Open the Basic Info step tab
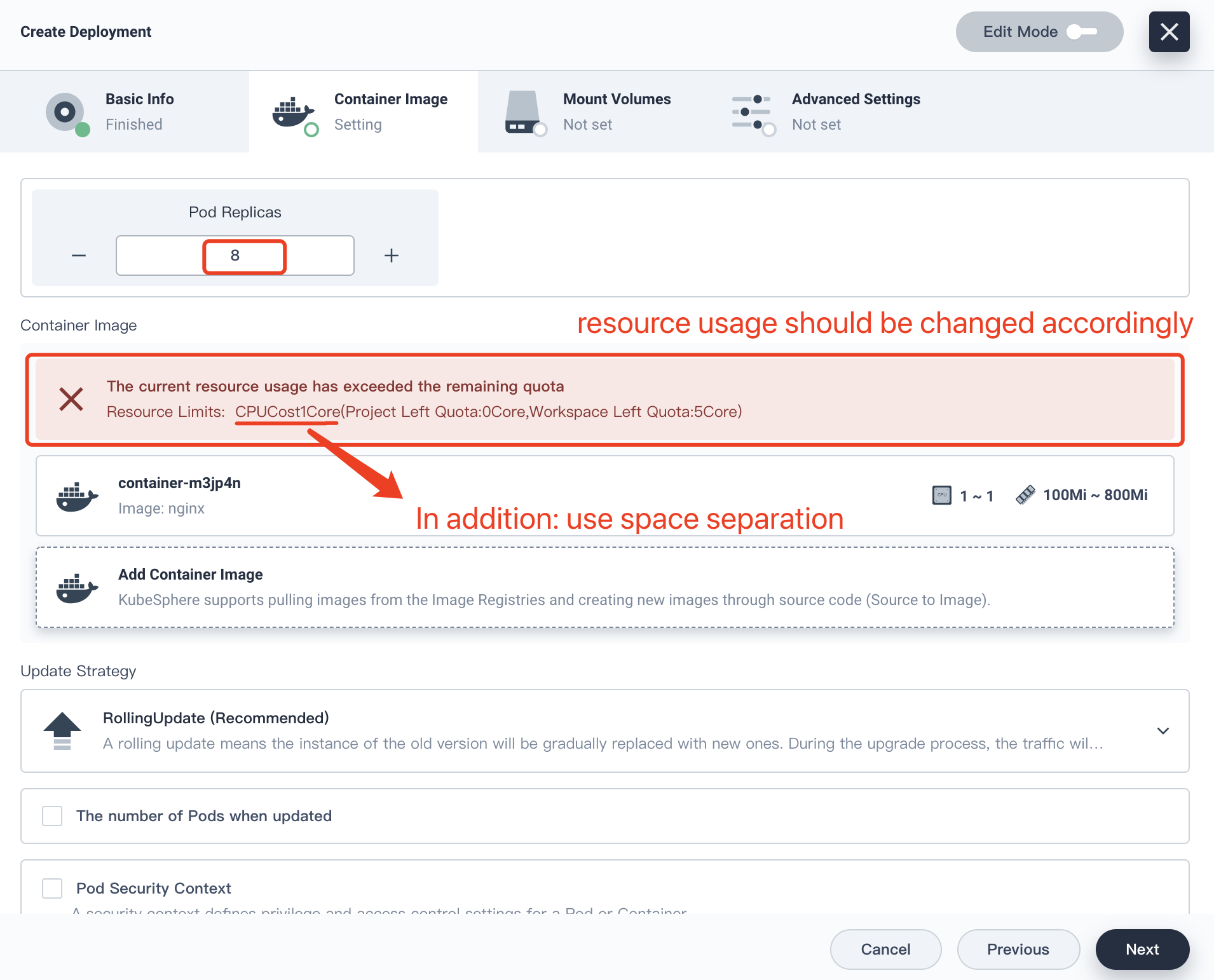Viewport: 1214px width, 980px height. [x=125, y=112]
